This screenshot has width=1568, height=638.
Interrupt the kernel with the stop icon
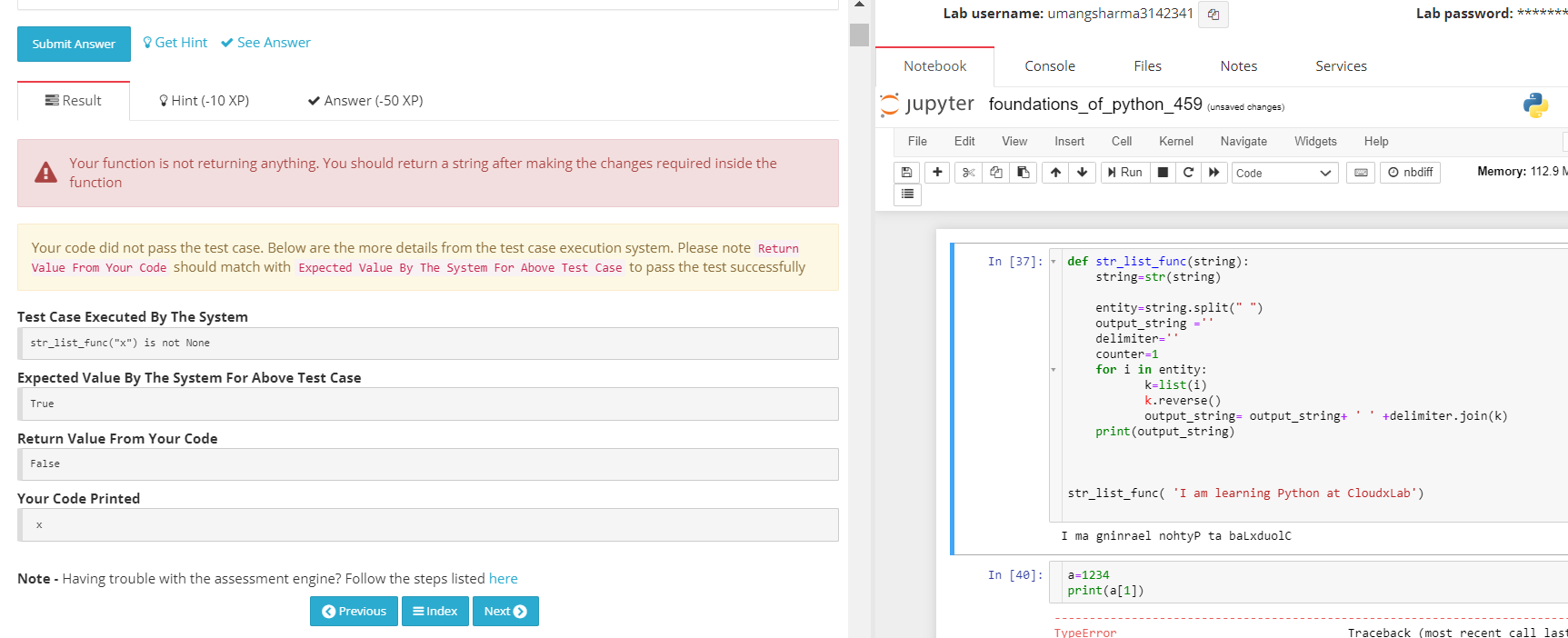(x=1163, y=173)
